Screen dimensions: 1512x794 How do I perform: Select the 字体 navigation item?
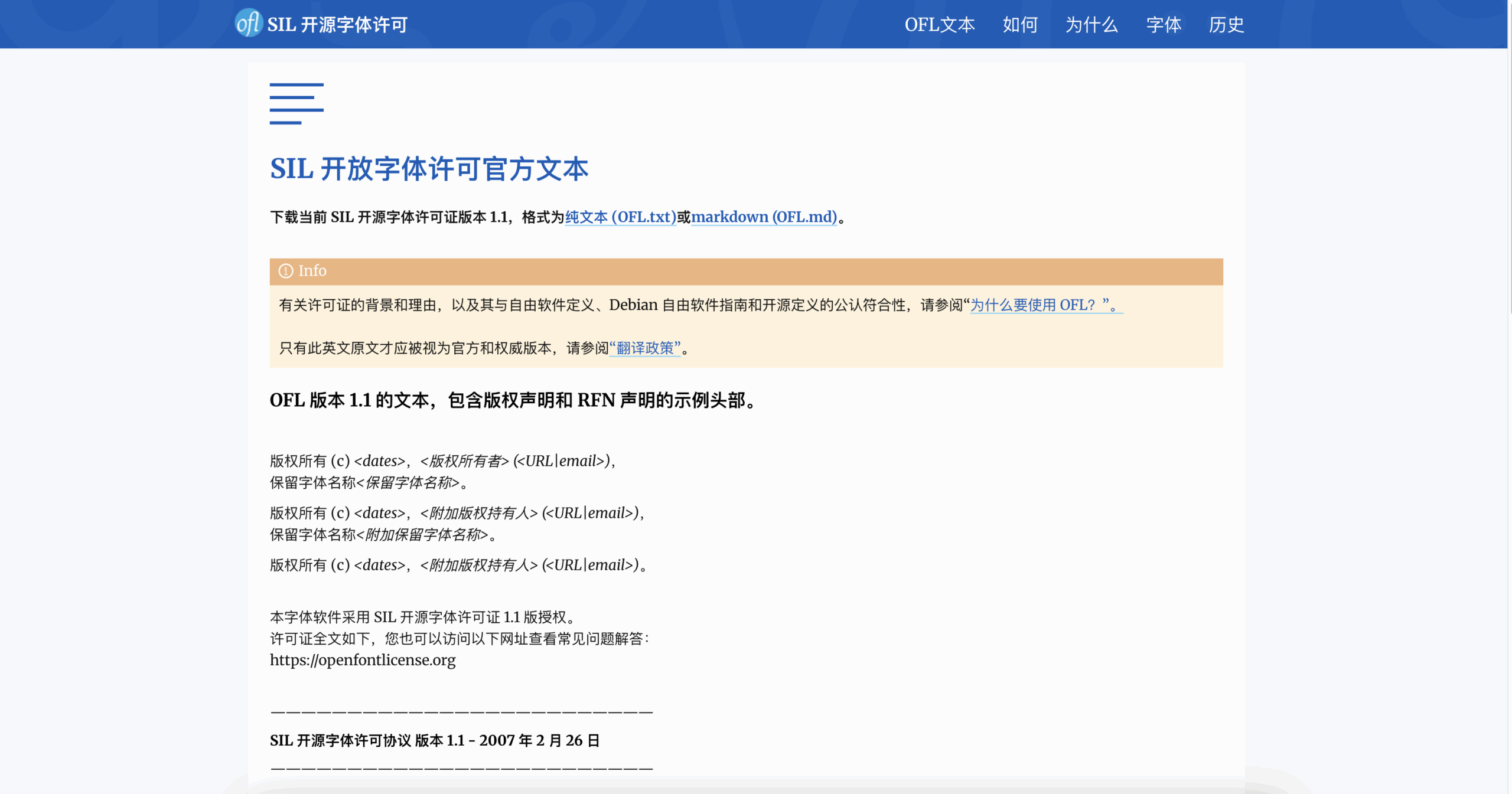pyautogui.click(x=1164, y=25)
